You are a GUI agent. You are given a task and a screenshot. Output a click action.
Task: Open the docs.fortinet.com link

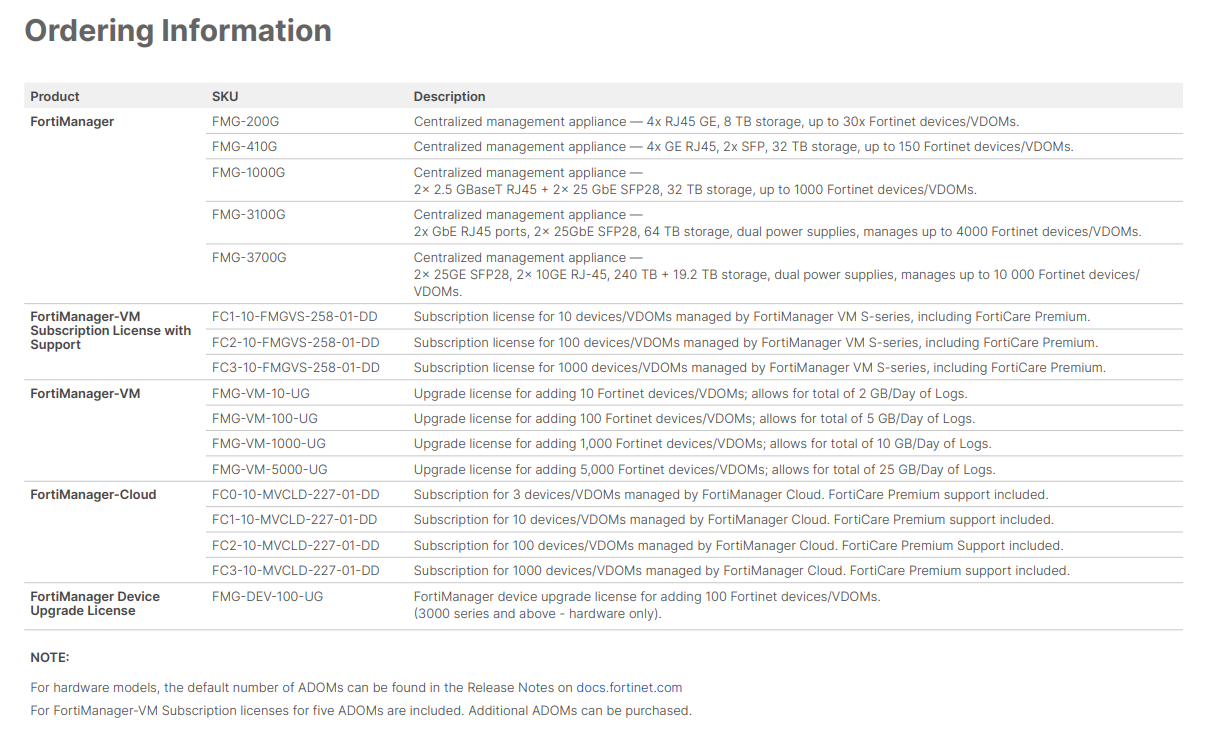coord(629,687)
